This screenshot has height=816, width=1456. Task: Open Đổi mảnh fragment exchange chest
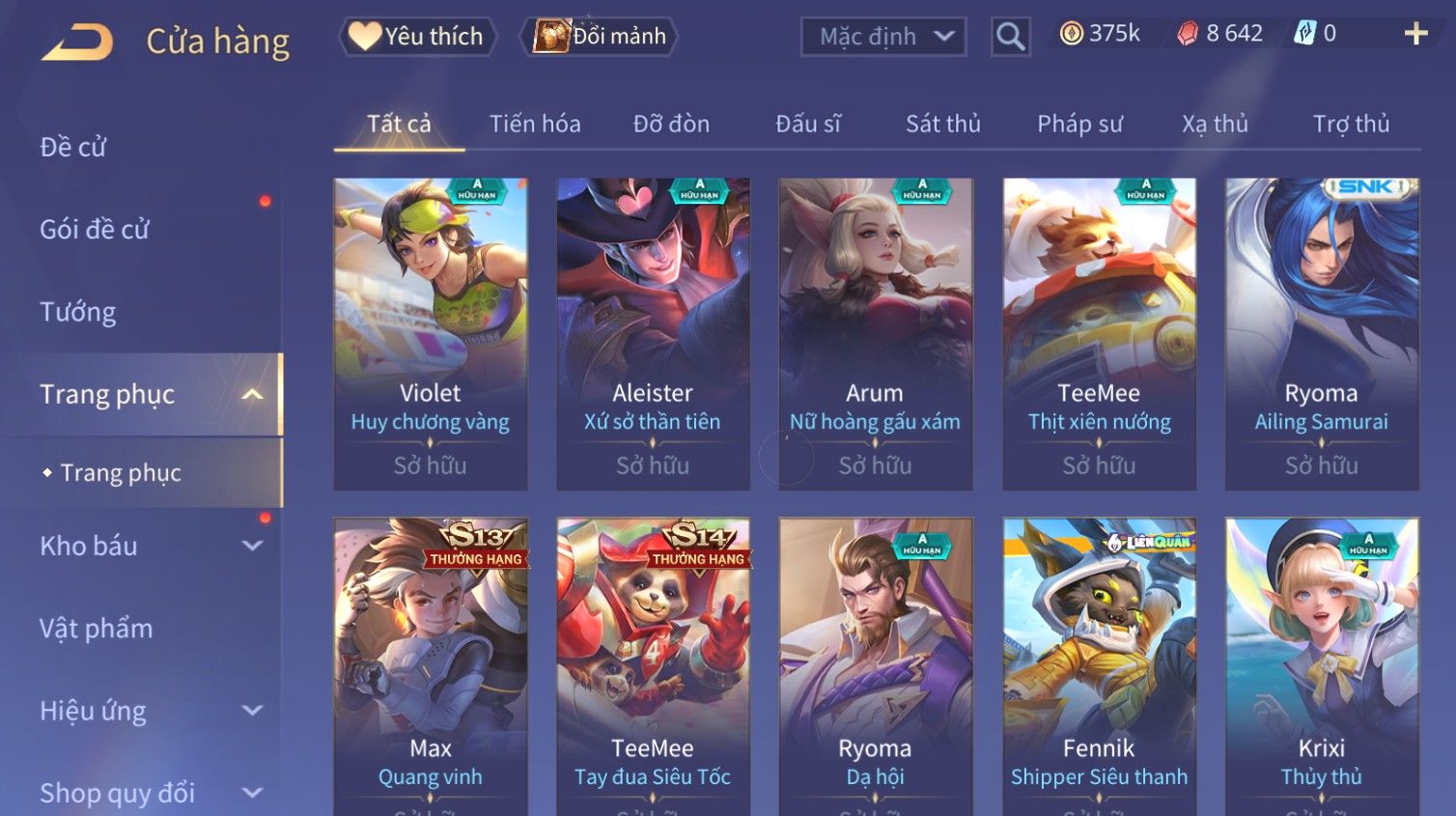(x=599, y=37)
